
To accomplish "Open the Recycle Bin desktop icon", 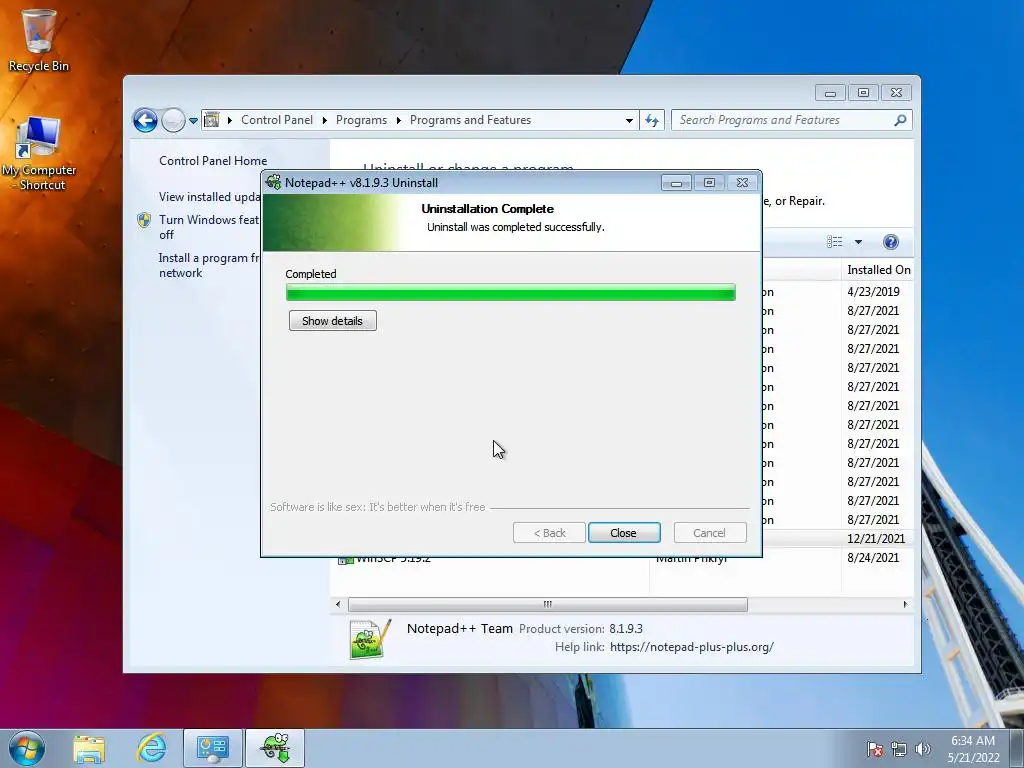I will tap(38, 40).
